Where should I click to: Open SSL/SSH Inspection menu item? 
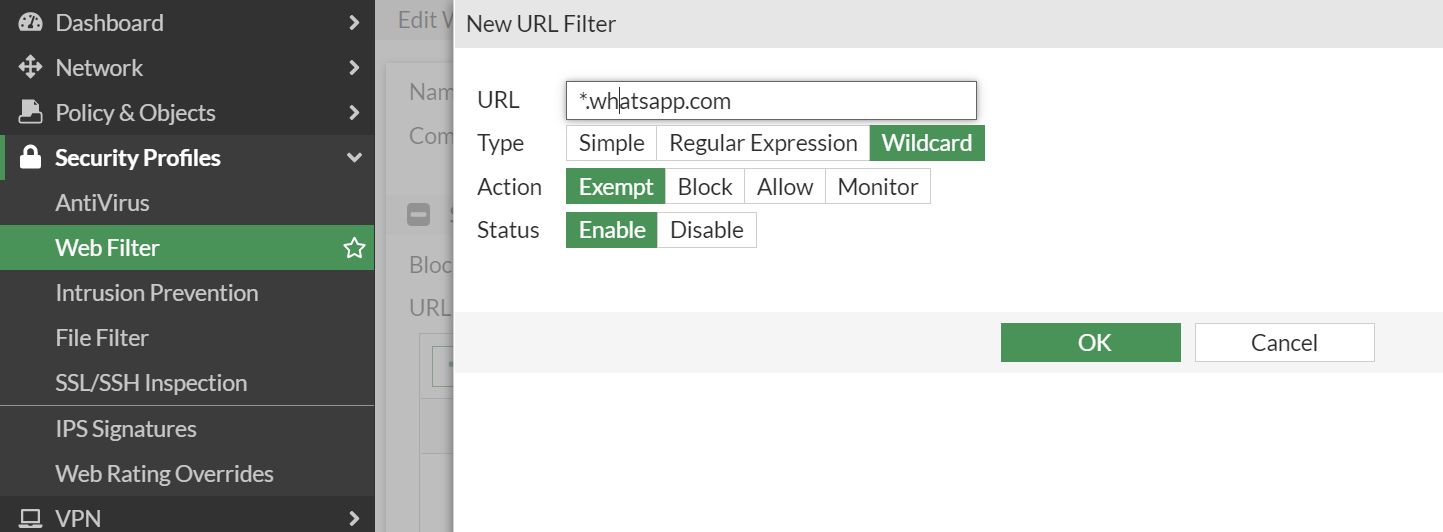click(x=151, y=383)
